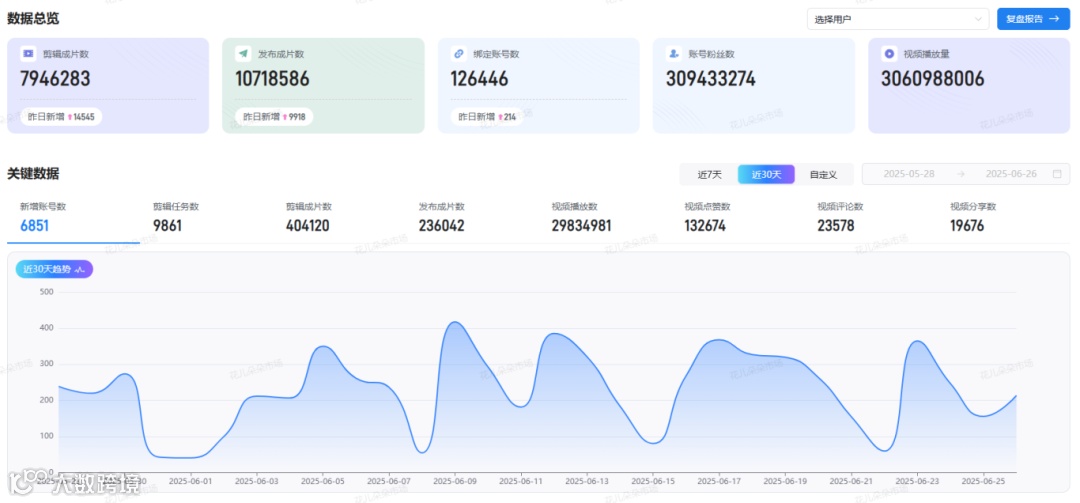Screen dimensions: 1080x503
Task: Click the 关键数据 heading
Action: point(33,174)
